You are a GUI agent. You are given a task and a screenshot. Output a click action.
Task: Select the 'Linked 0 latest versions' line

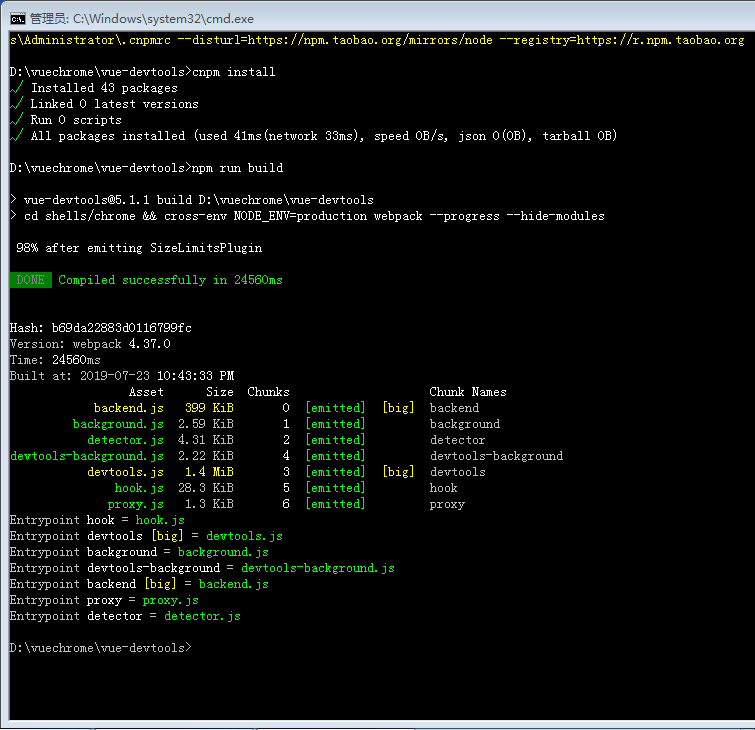(x=115, y=104)
